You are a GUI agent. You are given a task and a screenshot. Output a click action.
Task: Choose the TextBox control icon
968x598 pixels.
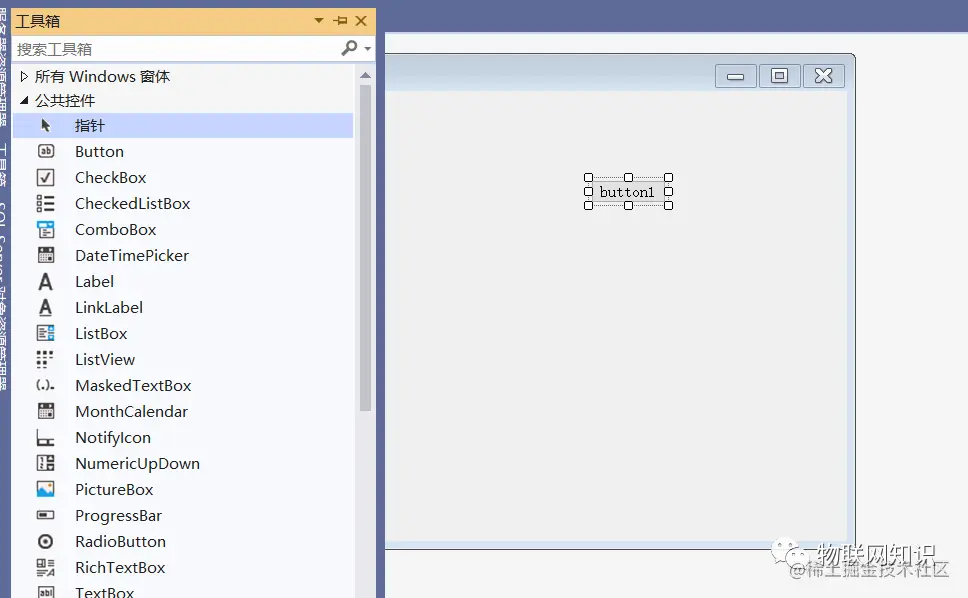click(46, 592)
